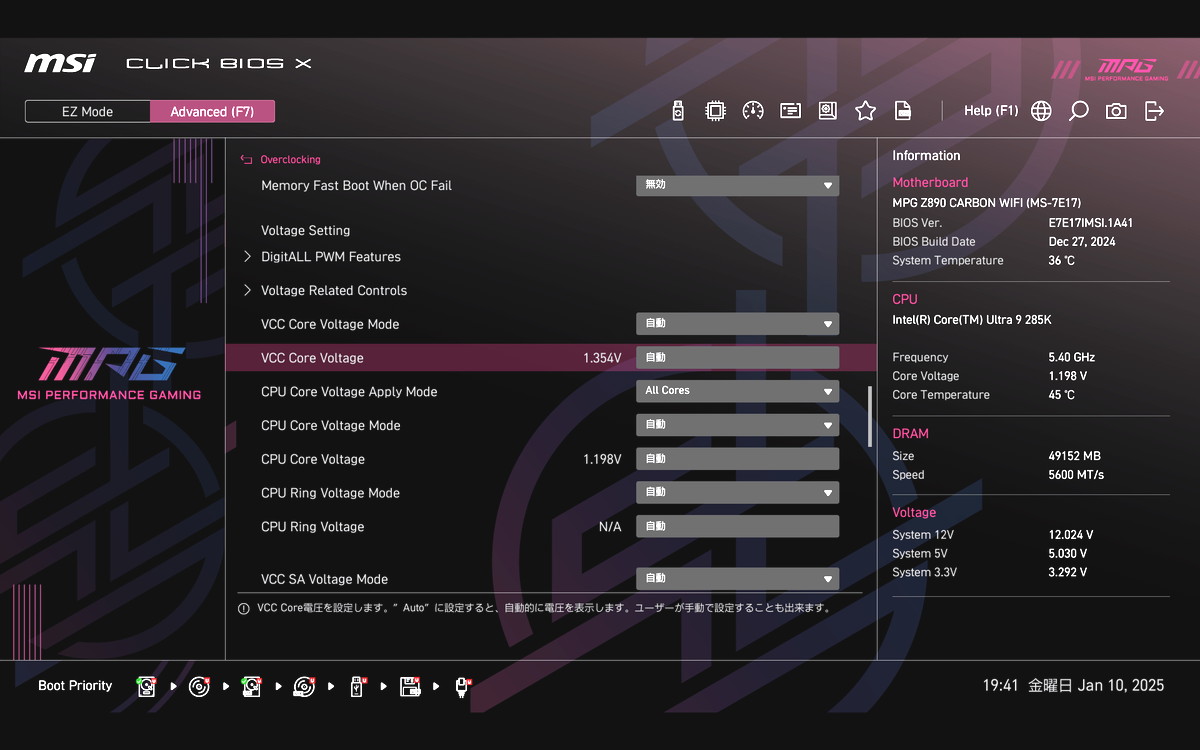The height and width of the screenshot is (750, 1200).
Task: Open Memory Fast Boot When OC Fail dropdown
Action: coord(737,186)
